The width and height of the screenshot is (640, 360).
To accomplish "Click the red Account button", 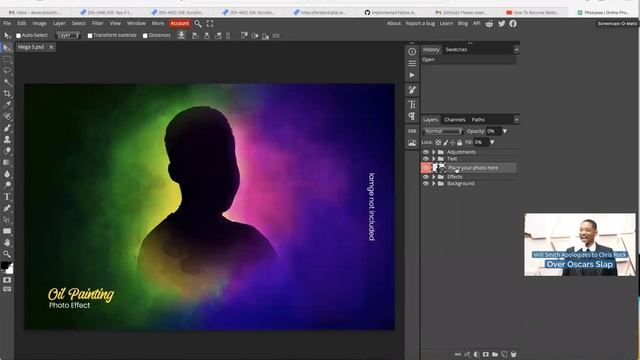I will pos(180,23).
